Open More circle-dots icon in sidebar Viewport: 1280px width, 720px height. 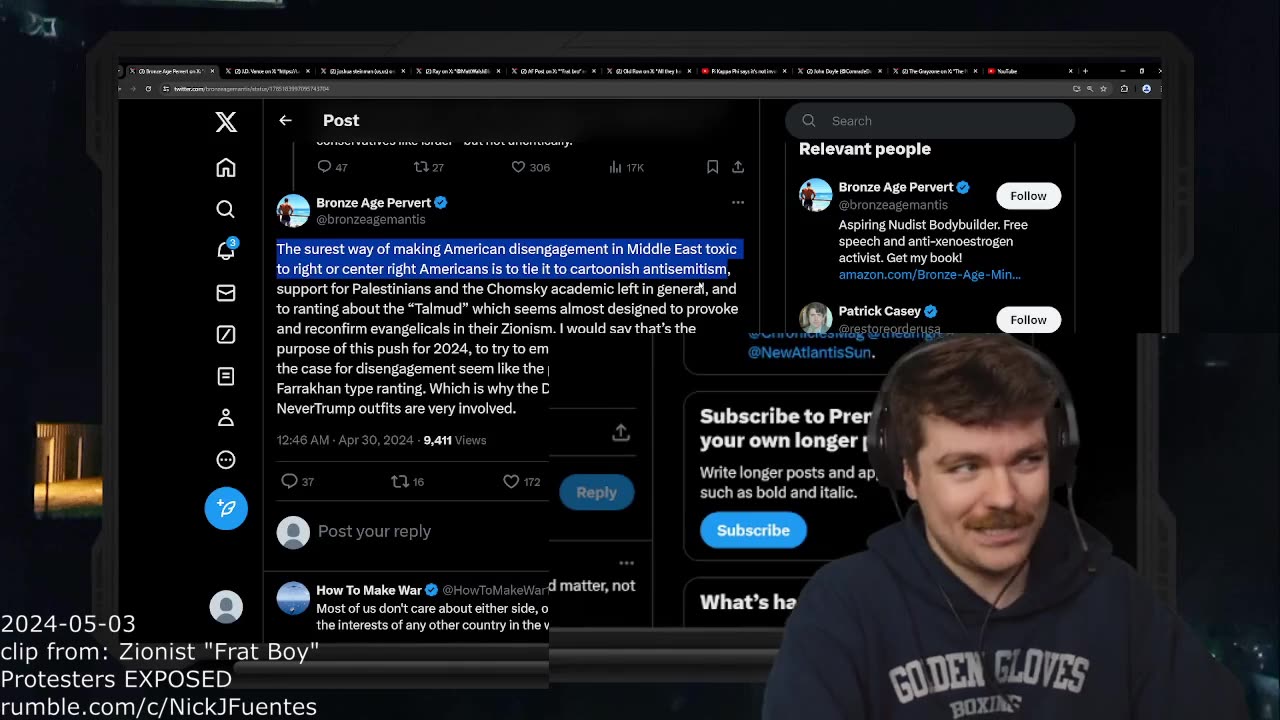pos(226,460)
